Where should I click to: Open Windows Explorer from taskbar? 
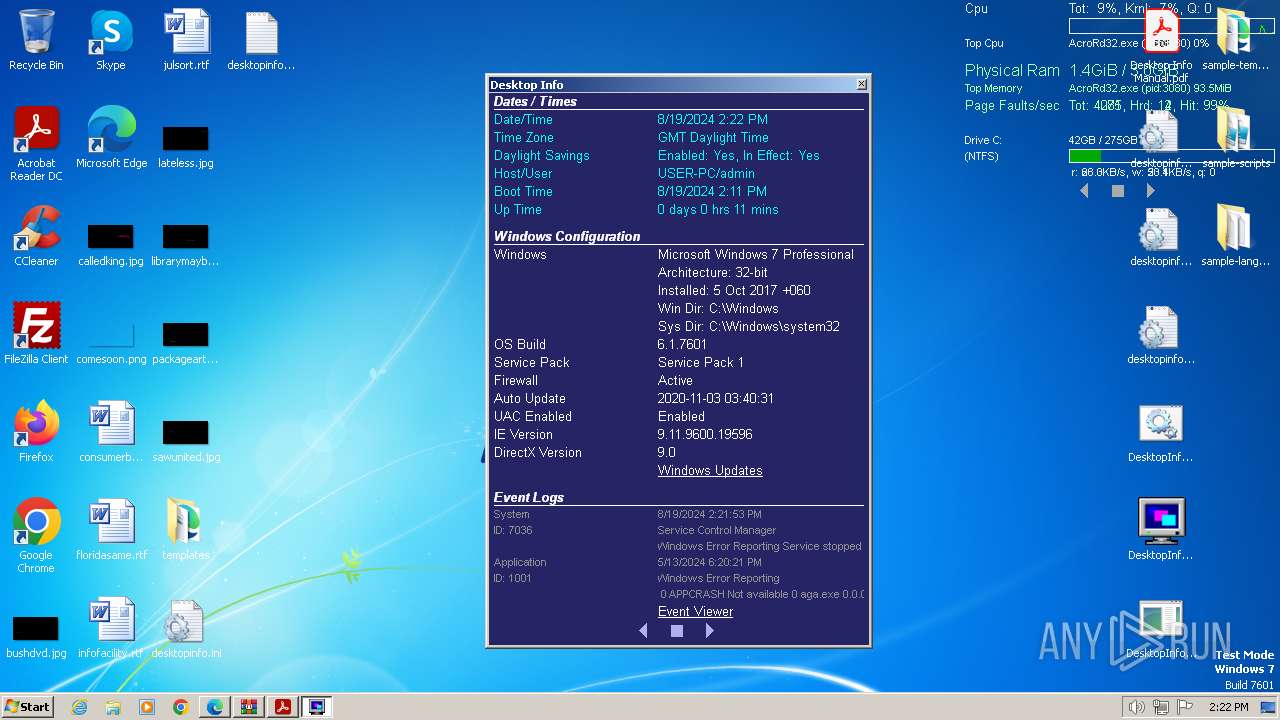tap(113, 707)
